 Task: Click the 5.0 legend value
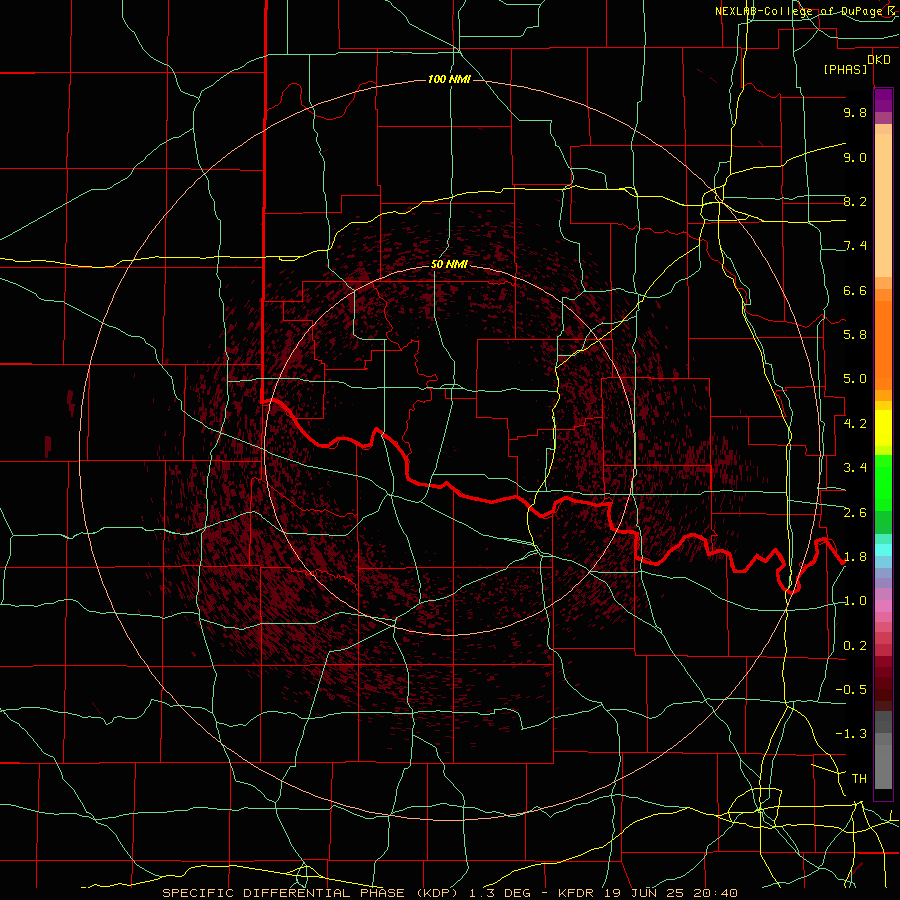coord(855,379)
